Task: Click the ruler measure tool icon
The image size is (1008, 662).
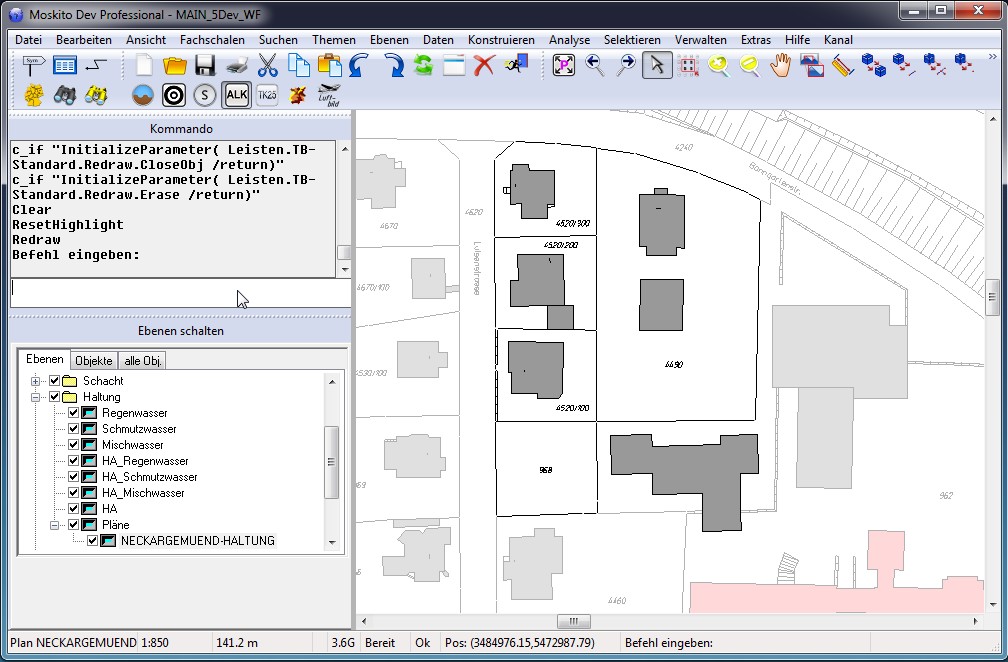Action: (842, 66)
